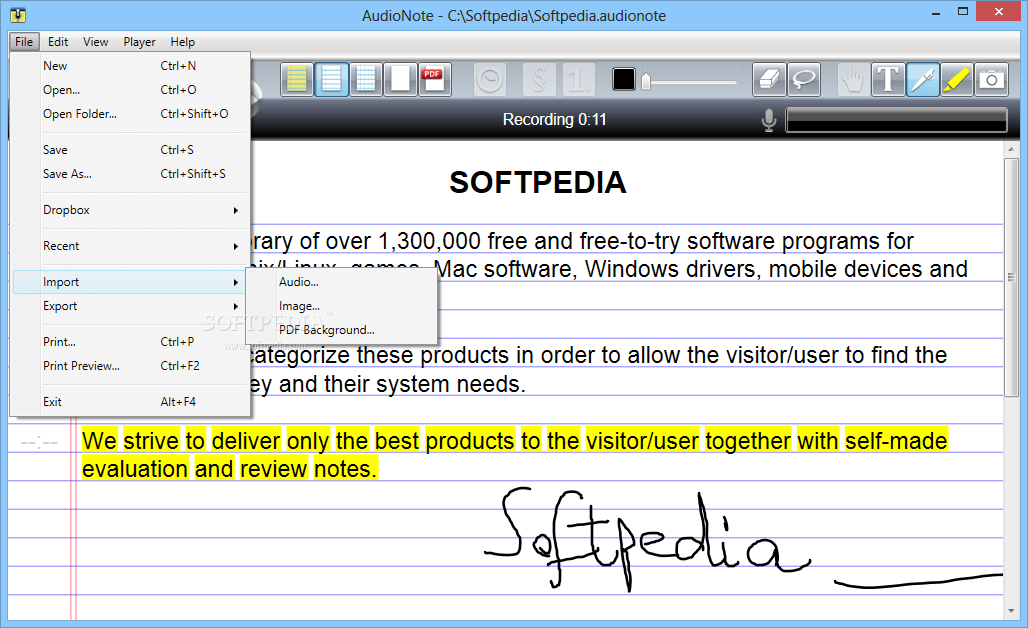Expand the Recent files submenu
Viewport: 1028px width, 628px height.
tap(130, 246)
